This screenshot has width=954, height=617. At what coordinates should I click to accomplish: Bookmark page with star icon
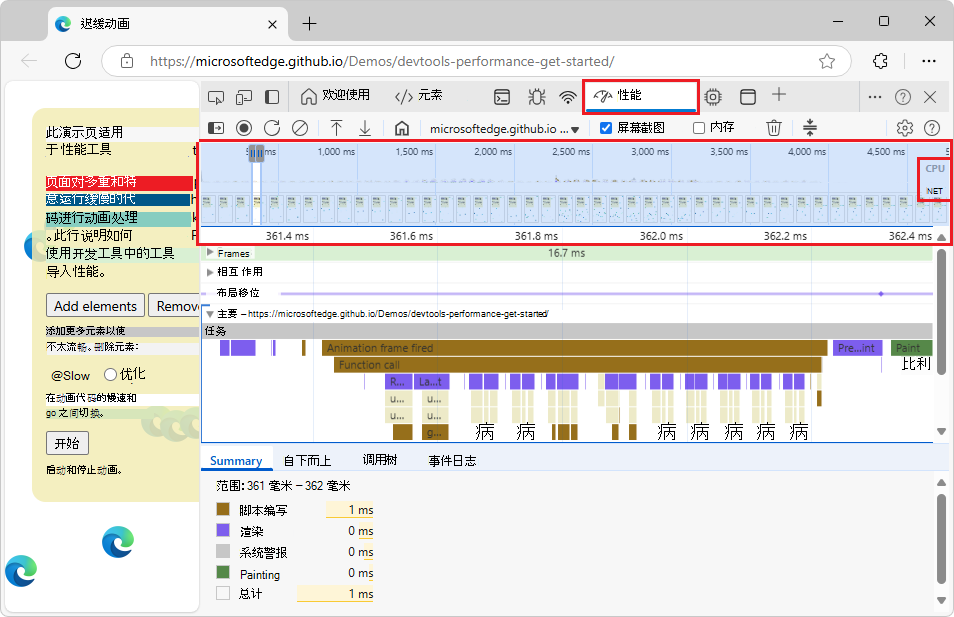pyautogui.click(x=827, y=61)
